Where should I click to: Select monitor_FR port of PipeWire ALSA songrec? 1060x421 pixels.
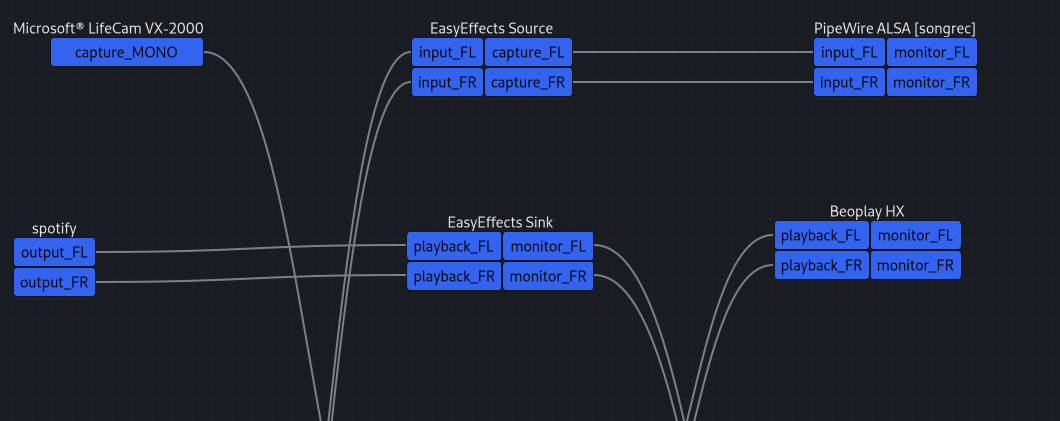point(932,82)
